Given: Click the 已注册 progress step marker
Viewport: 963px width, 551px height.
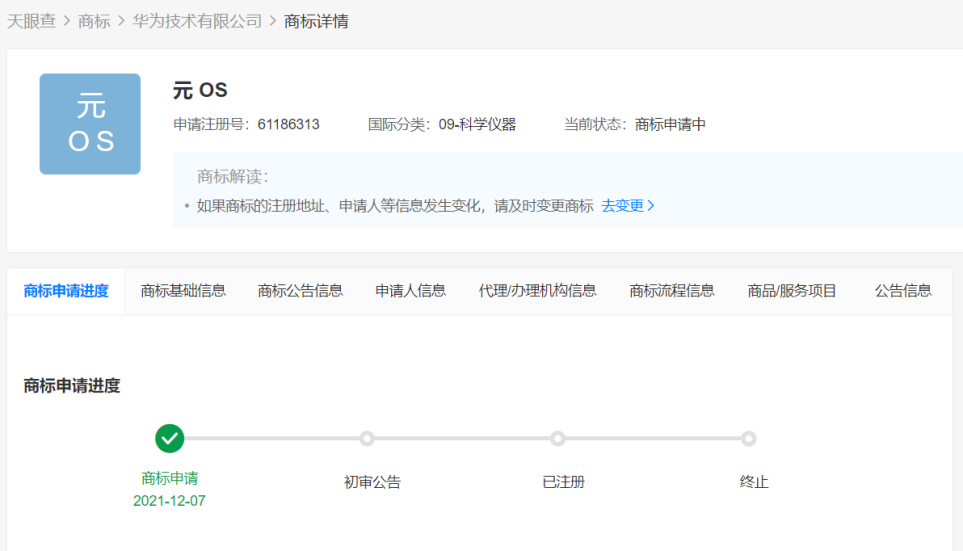Looking at the screenshot, I should pyautogui.click(x=558, y=439).
